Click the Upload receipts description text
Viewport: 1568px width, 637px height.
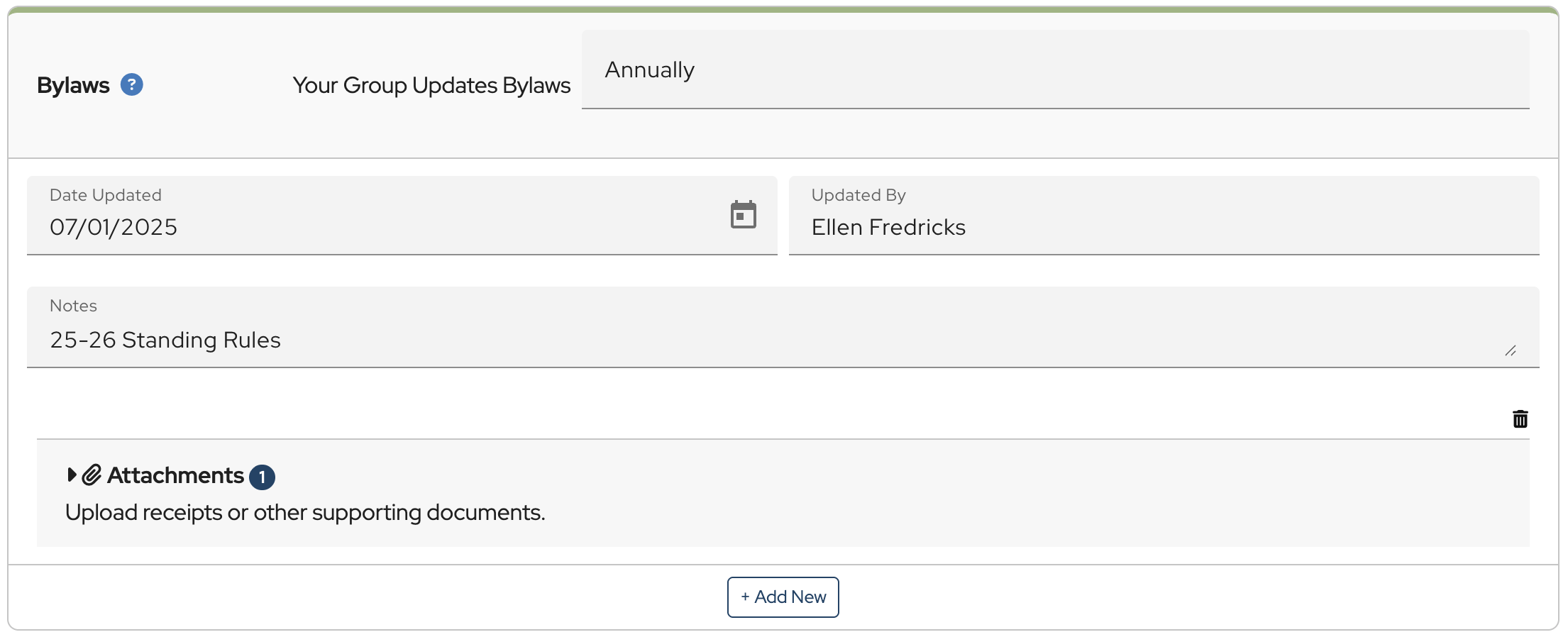(x=305, y=512)
